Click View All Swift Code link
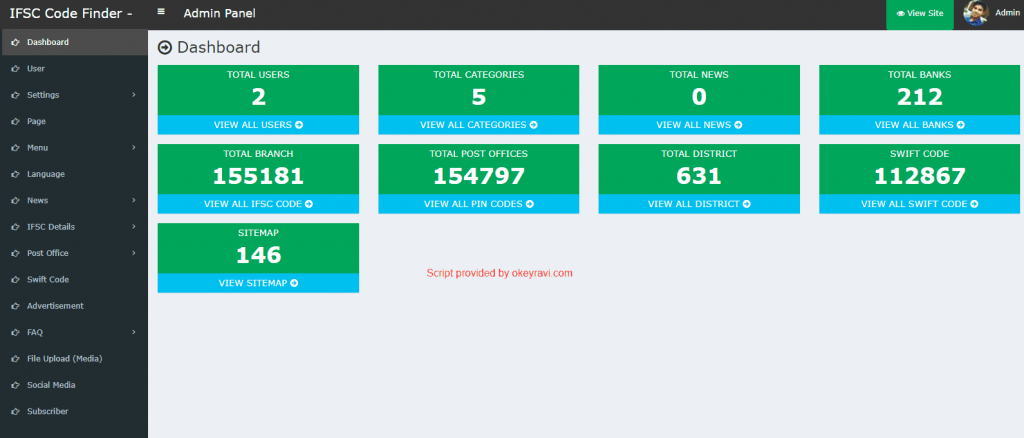The width and height of the screenshot is (1024, 438). (x=920, y=204)
